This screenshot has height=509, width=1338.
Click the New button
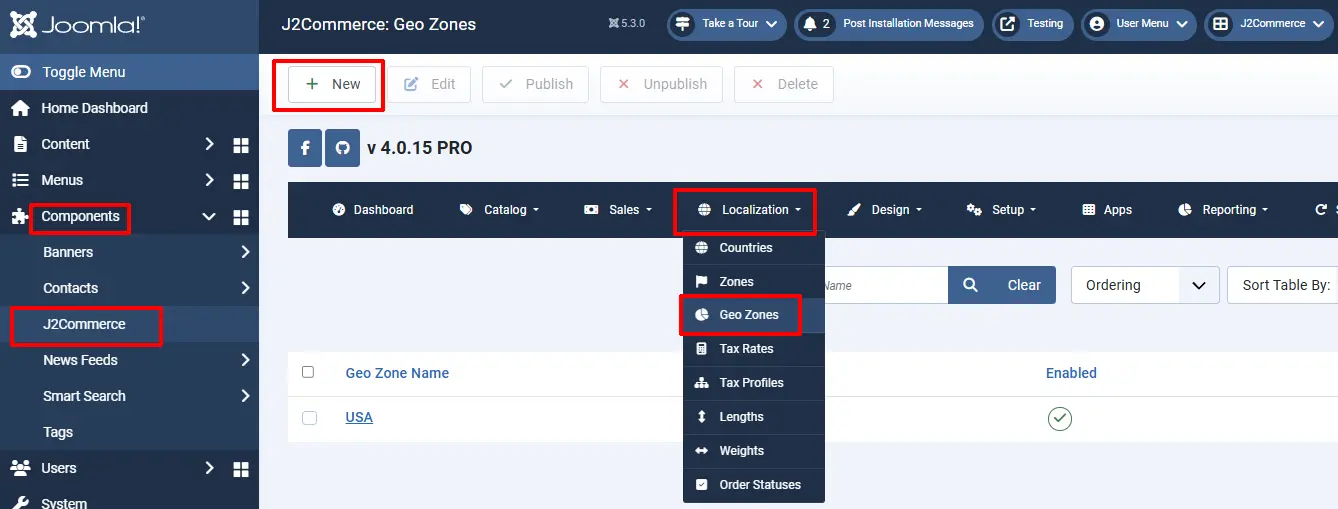[x=332, y=84]
